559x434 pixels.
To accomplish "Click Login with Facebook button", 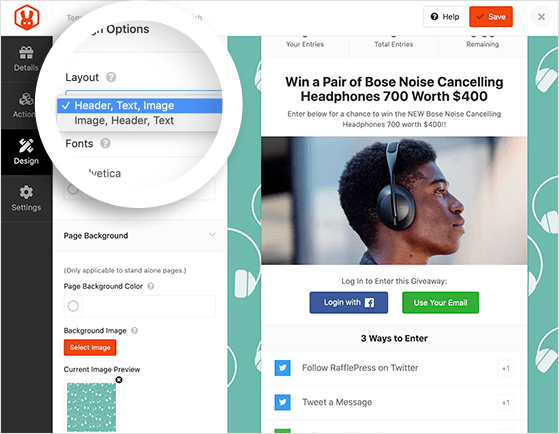I will [348, 303].
